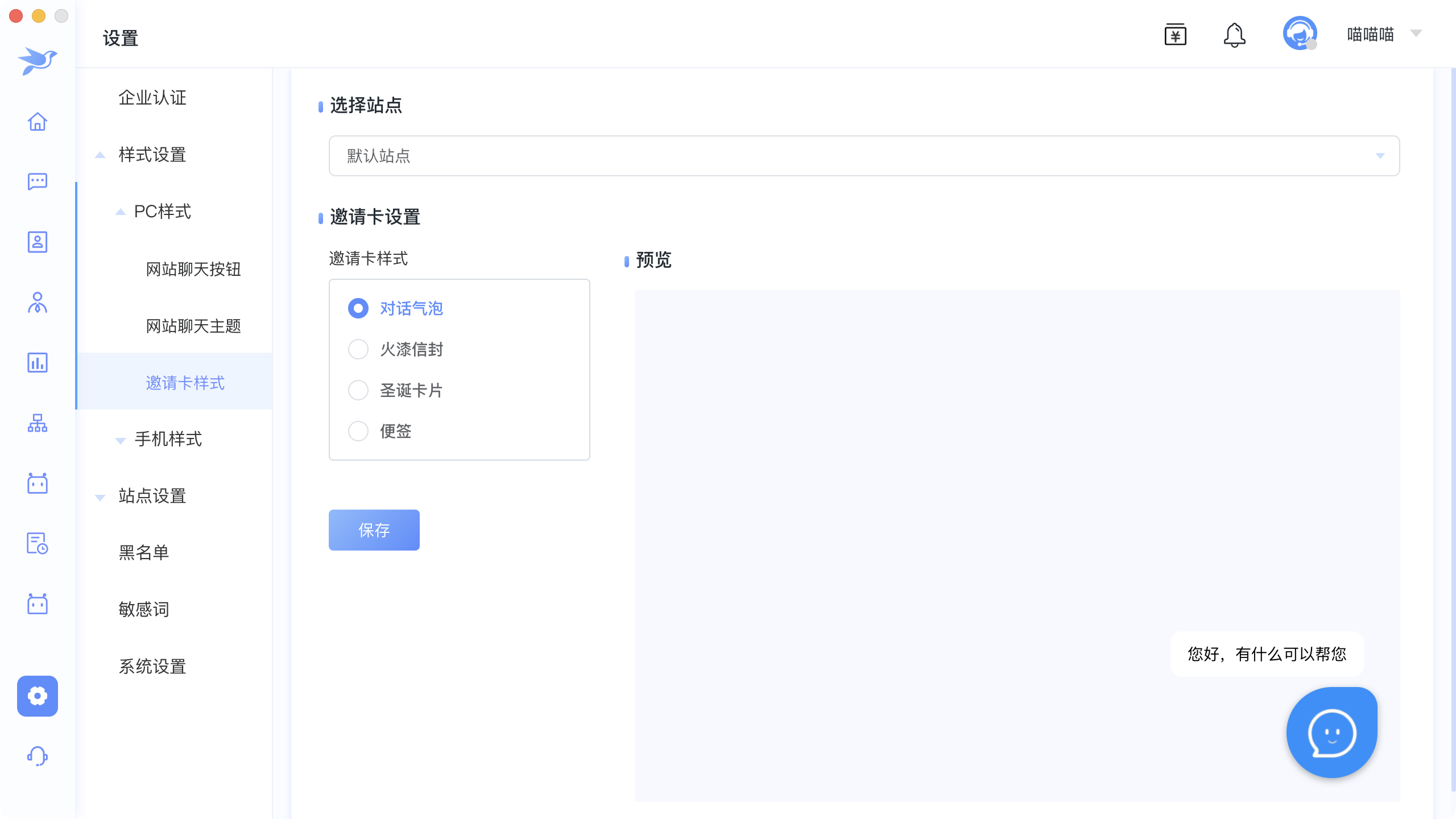The image size is (1456, 819).
Task: Open the 网站聊天按钮 menu item
Action: click(x=193, y=269)
